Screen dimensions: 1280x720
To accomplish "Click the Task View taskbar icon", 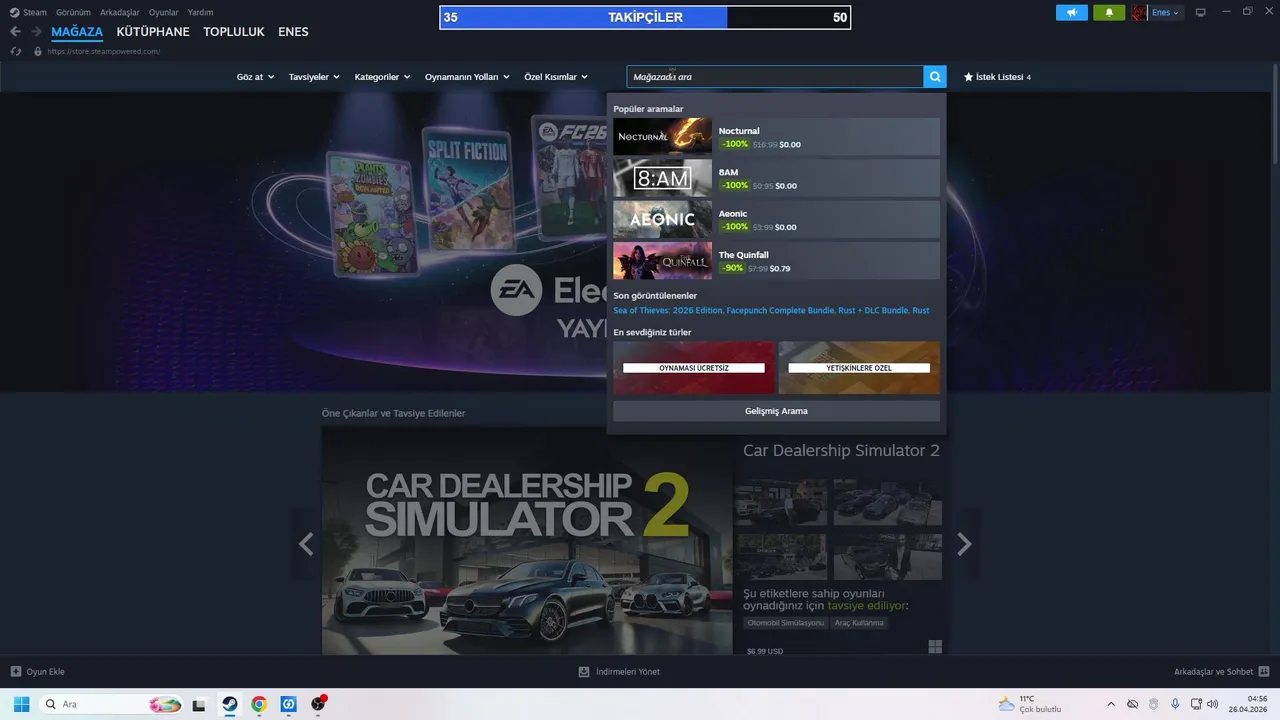I will [x=199, y=704].
